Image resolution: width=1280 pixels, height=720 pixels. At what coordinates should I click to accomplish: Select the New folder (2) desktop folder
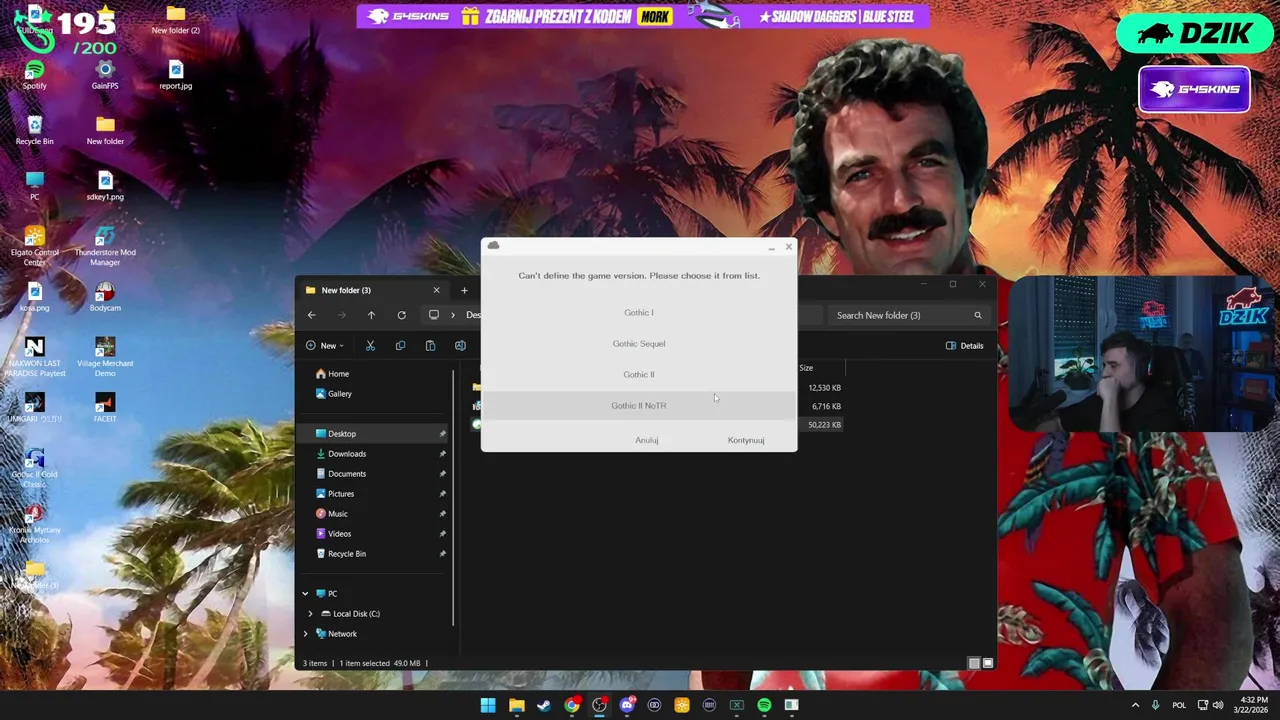(x=176, y=19)
